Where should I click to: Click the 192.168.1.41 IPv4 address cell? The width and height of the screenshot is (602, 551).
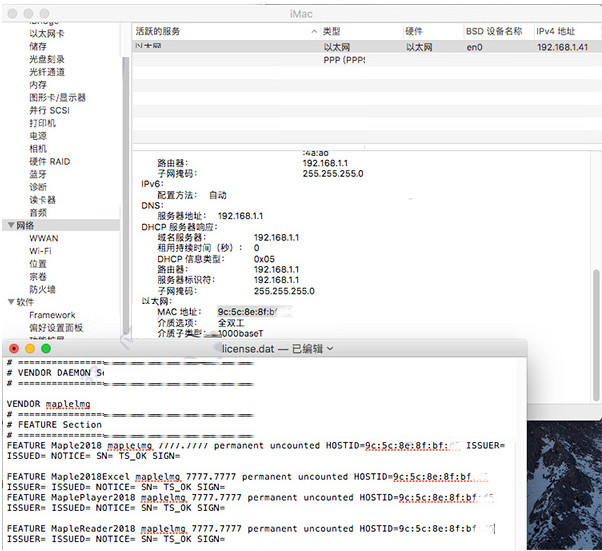click(562, 47)
